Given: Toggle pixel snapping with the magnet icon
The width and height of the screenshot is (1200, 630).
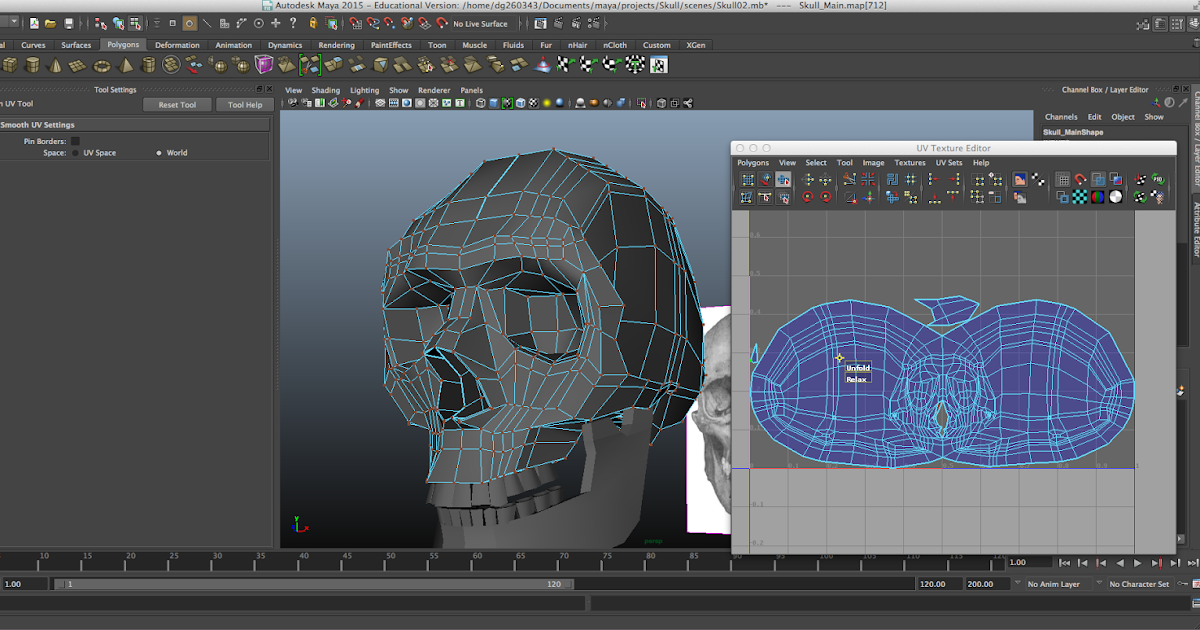Looking at the screenshot, I should click(x=1079, y=179).
